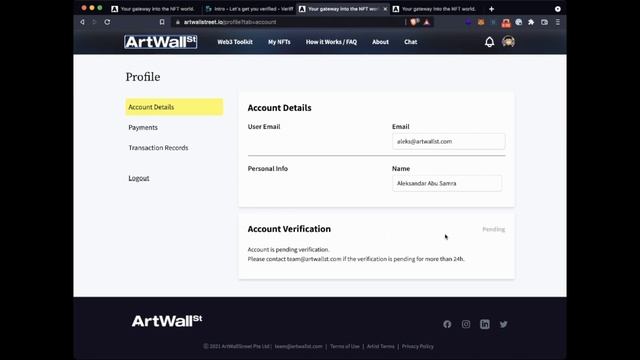The width and height of the screenshot is (640, 360).
Task: Open Payments section
Action: coord(143,127)
